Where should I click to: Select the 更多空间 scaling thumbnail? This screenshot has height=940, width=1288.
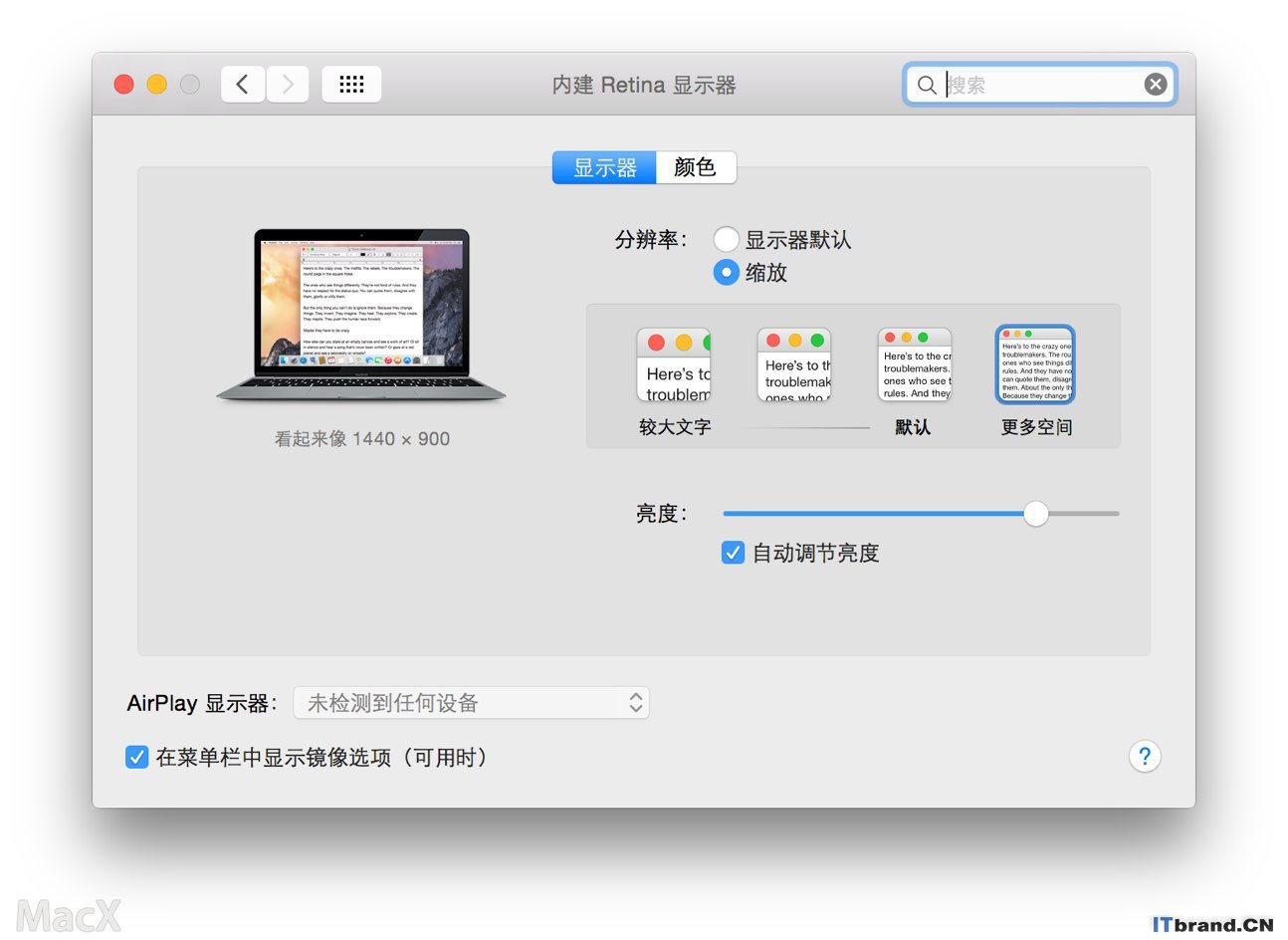[x=1035, y=364]
